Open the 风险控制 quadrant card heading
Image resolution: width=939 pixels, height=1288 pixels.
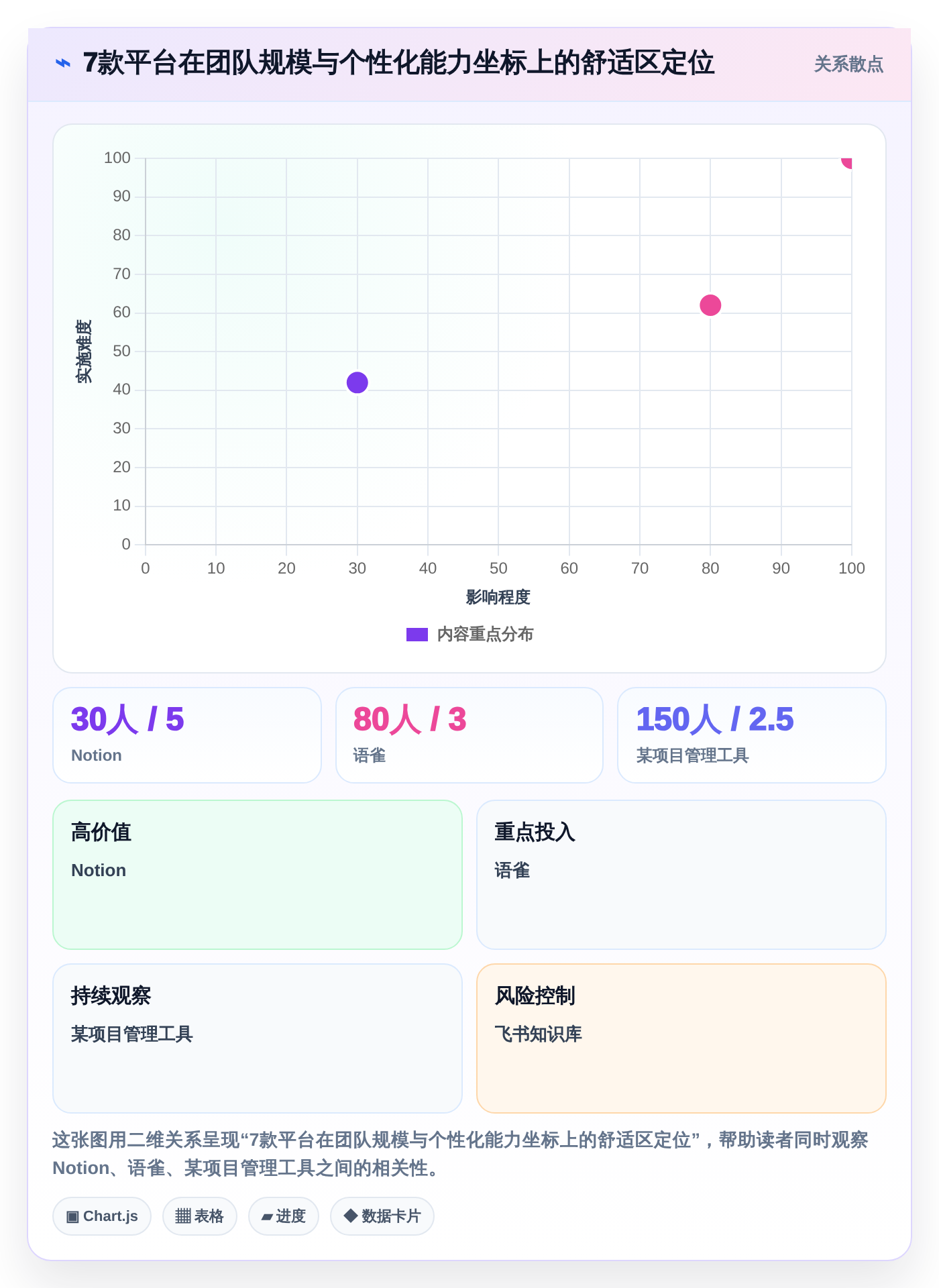(x=535, y=996)
